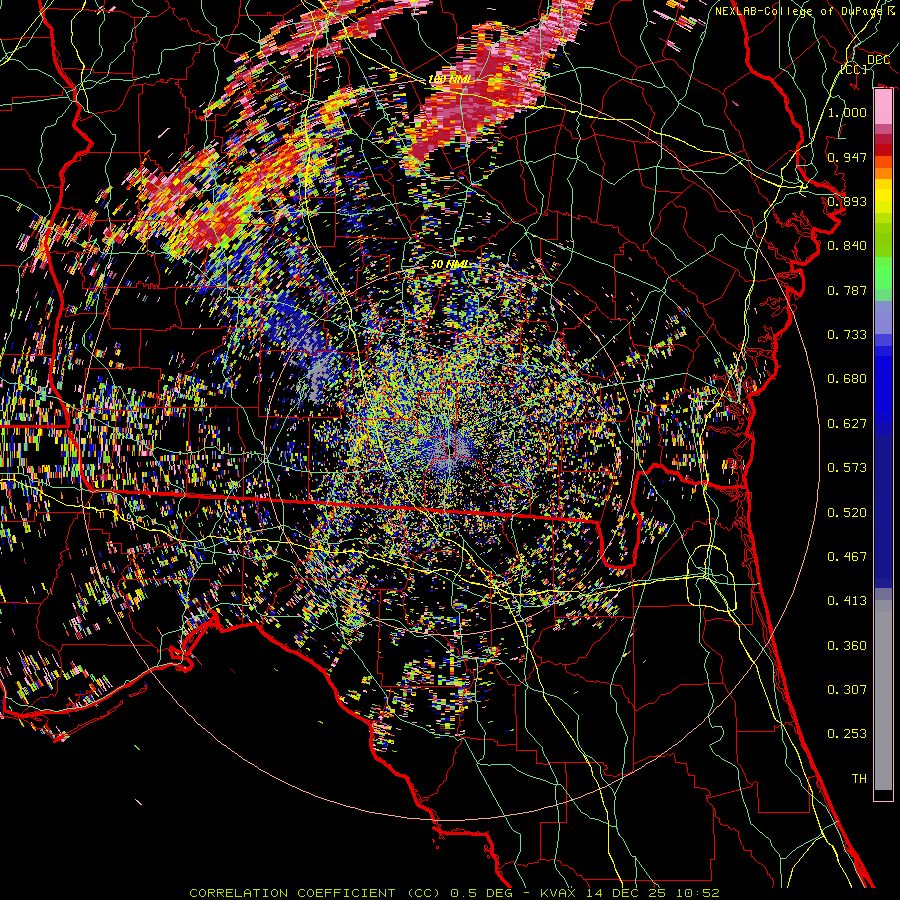Click the 50 NMI range ring label

[x=449, y=264]
